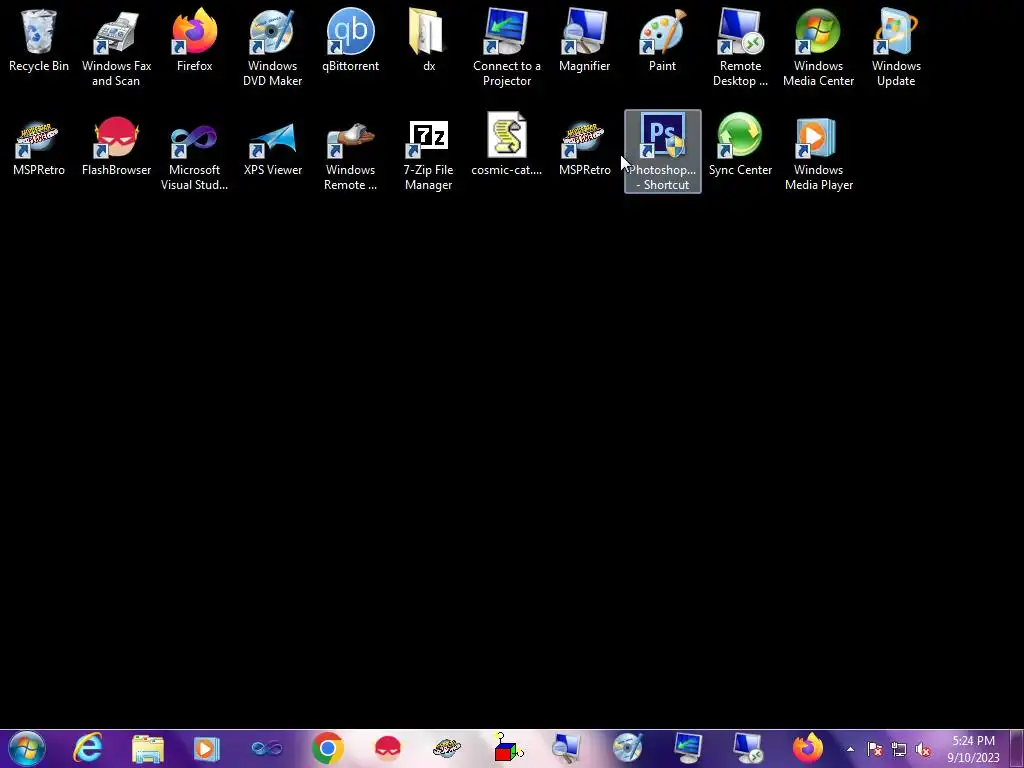Open Remote Desktop Connection from taskbar
Image resolution: width=1024 pixels, height=768 pixels.
(748, 748)
